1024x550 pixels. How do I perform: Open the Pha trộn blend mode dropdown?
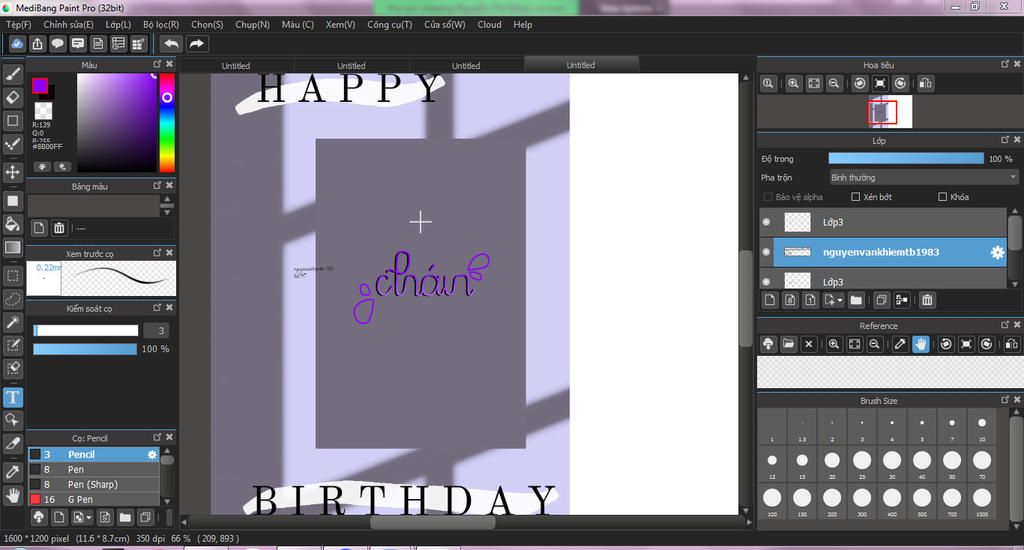coord(923,178)
